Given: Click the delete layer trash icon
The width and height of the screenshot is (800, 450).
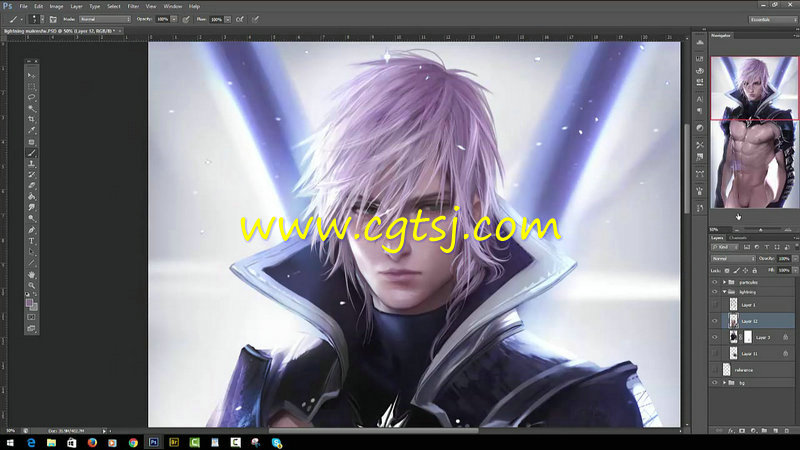Looking at the screenshot, I should pos(786,431).
